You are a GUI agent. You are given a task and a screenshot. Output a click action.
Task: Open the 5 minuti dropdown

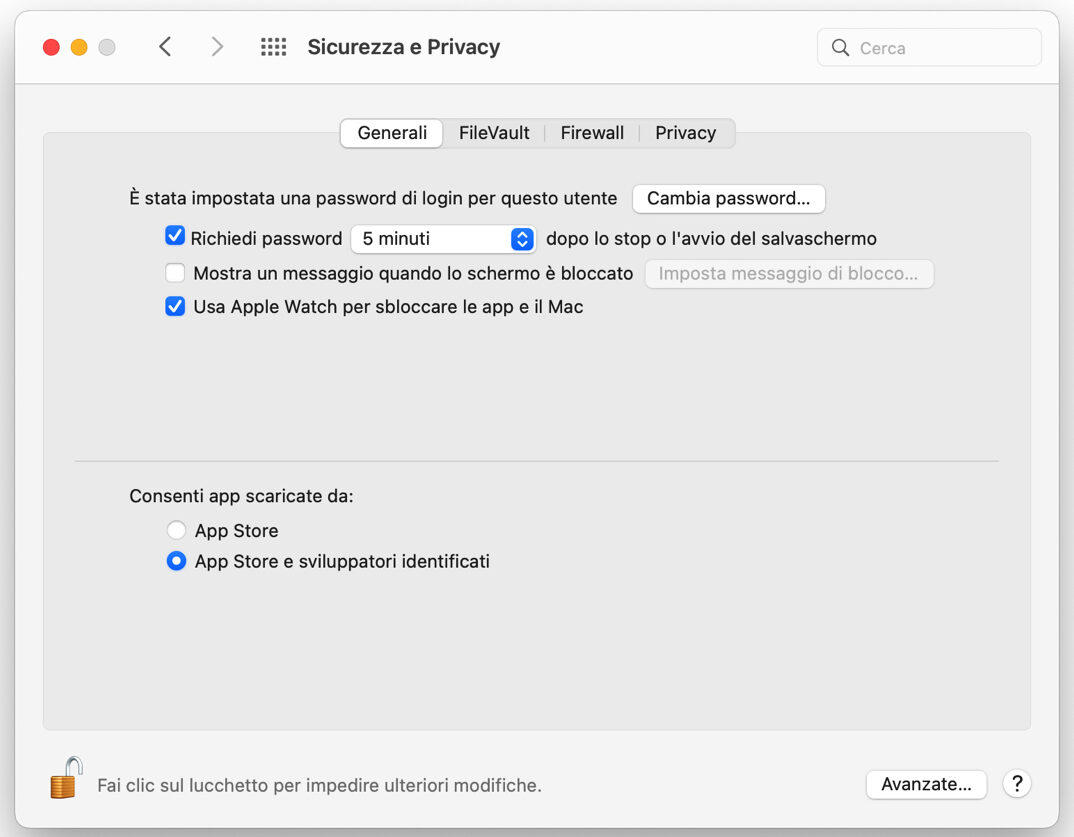[x=443, y=239]
